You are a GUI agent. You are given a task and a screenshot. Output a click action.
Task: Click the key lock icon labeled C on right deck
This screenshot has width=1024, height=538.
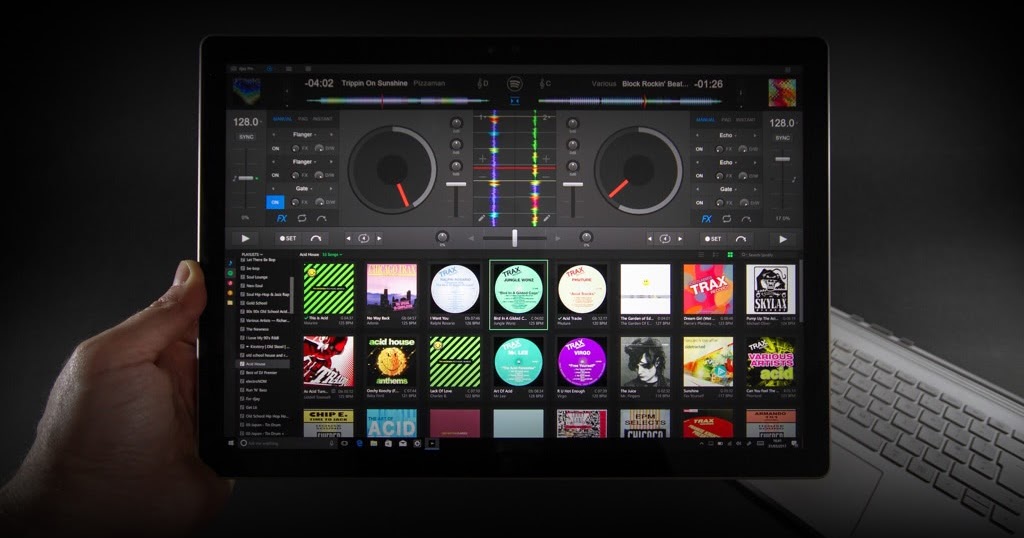click(545, 84)
